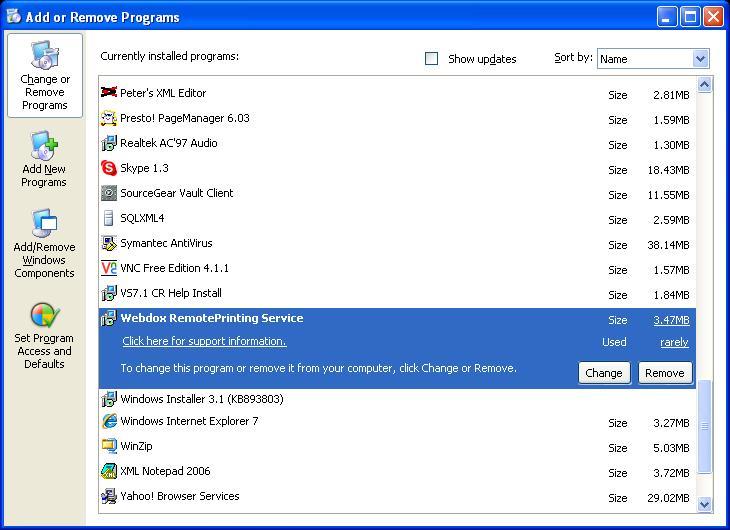Select the WinZip program icon
The height and width of the screenshot is (530, 730).
click(109, 446)
